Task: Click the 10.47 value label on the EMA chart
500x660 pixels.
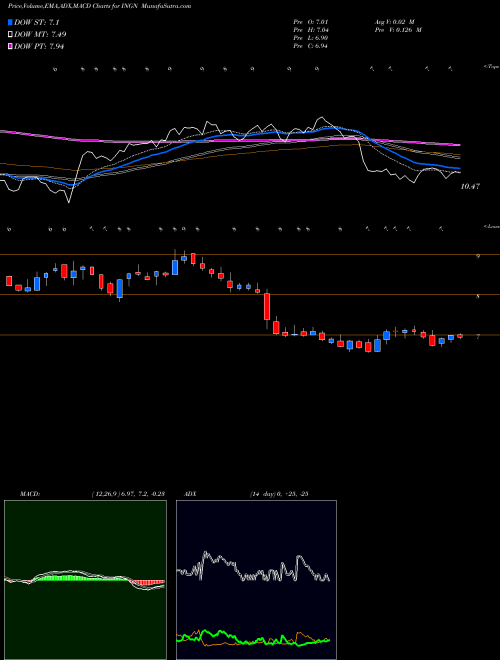Action: [470, 186]
